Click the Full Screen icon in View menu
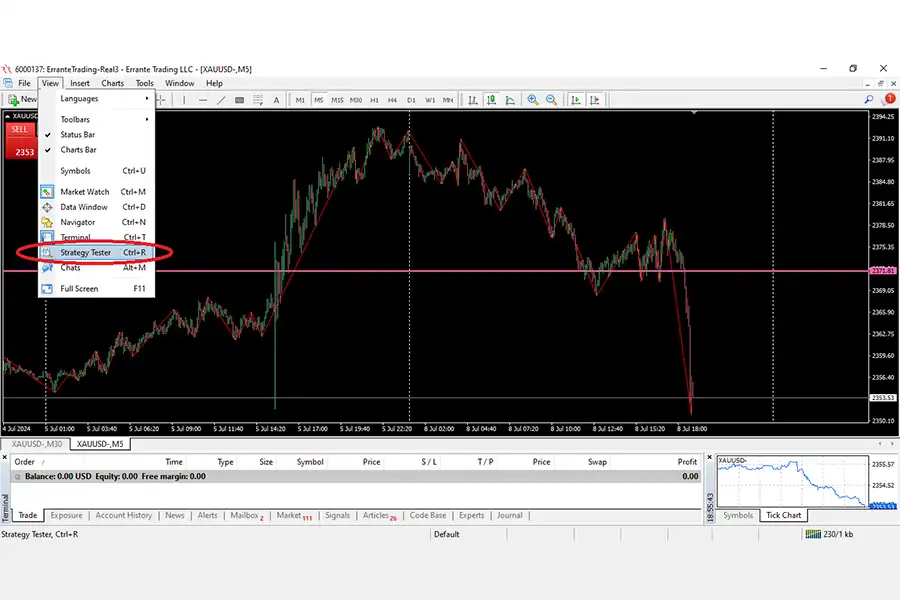Viewport: 900px width, 600px height. (47, 289)
